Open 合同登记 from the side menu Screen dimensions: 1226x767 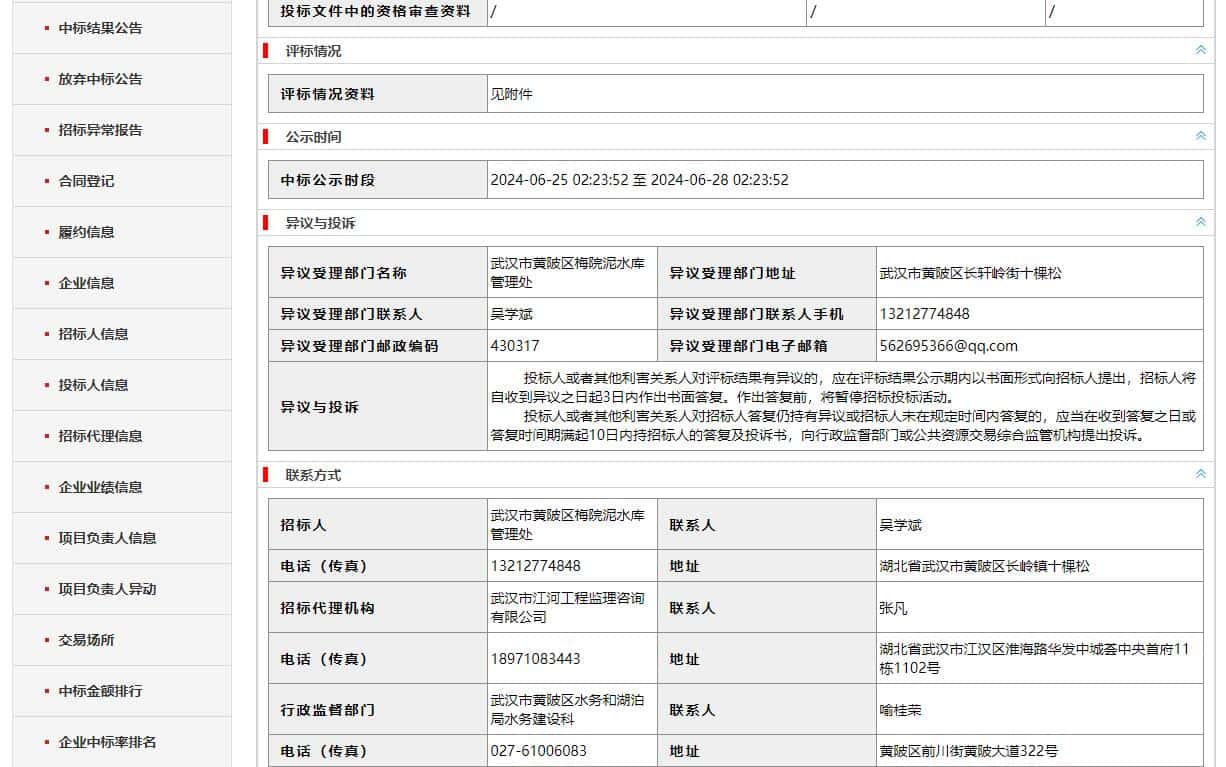pyautogui.click(x=86, y=181)
